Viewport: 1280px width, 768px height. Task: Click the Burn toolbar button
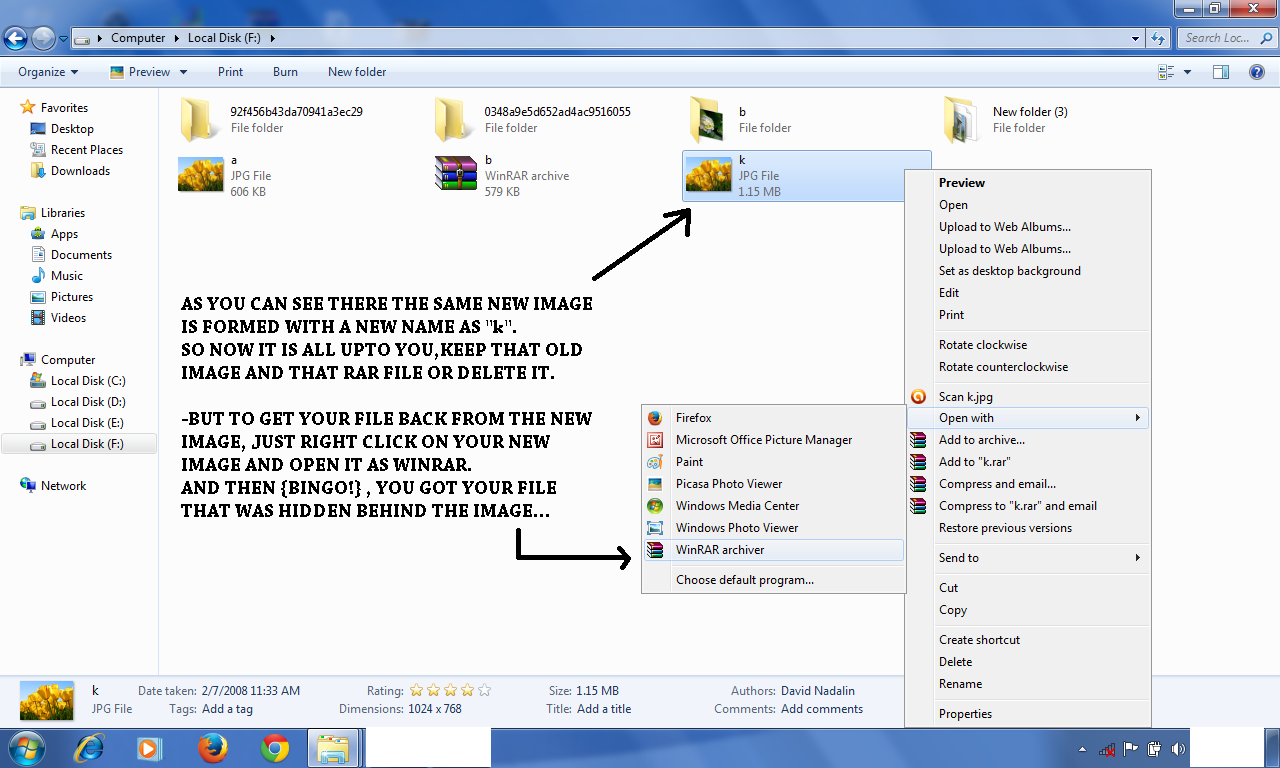coord(285,72)
